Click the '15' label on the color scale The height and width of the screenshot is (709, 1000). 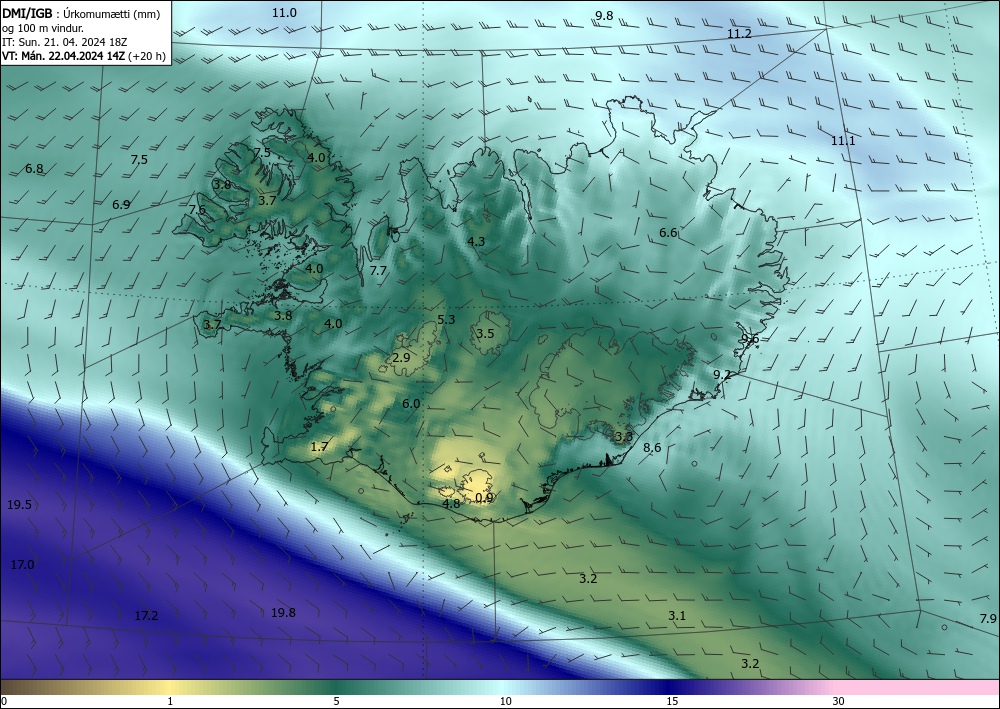coord(672,702)
